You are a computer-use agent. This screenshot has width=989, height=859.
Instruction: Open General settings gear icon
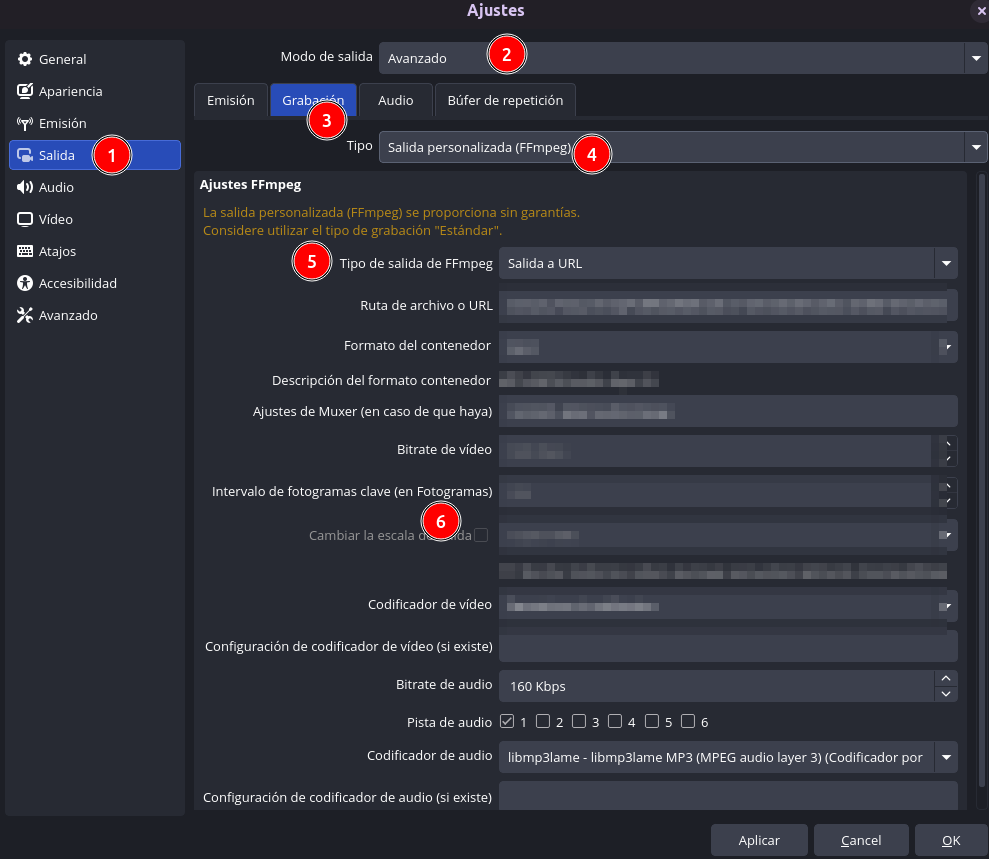tap(25, 59)
